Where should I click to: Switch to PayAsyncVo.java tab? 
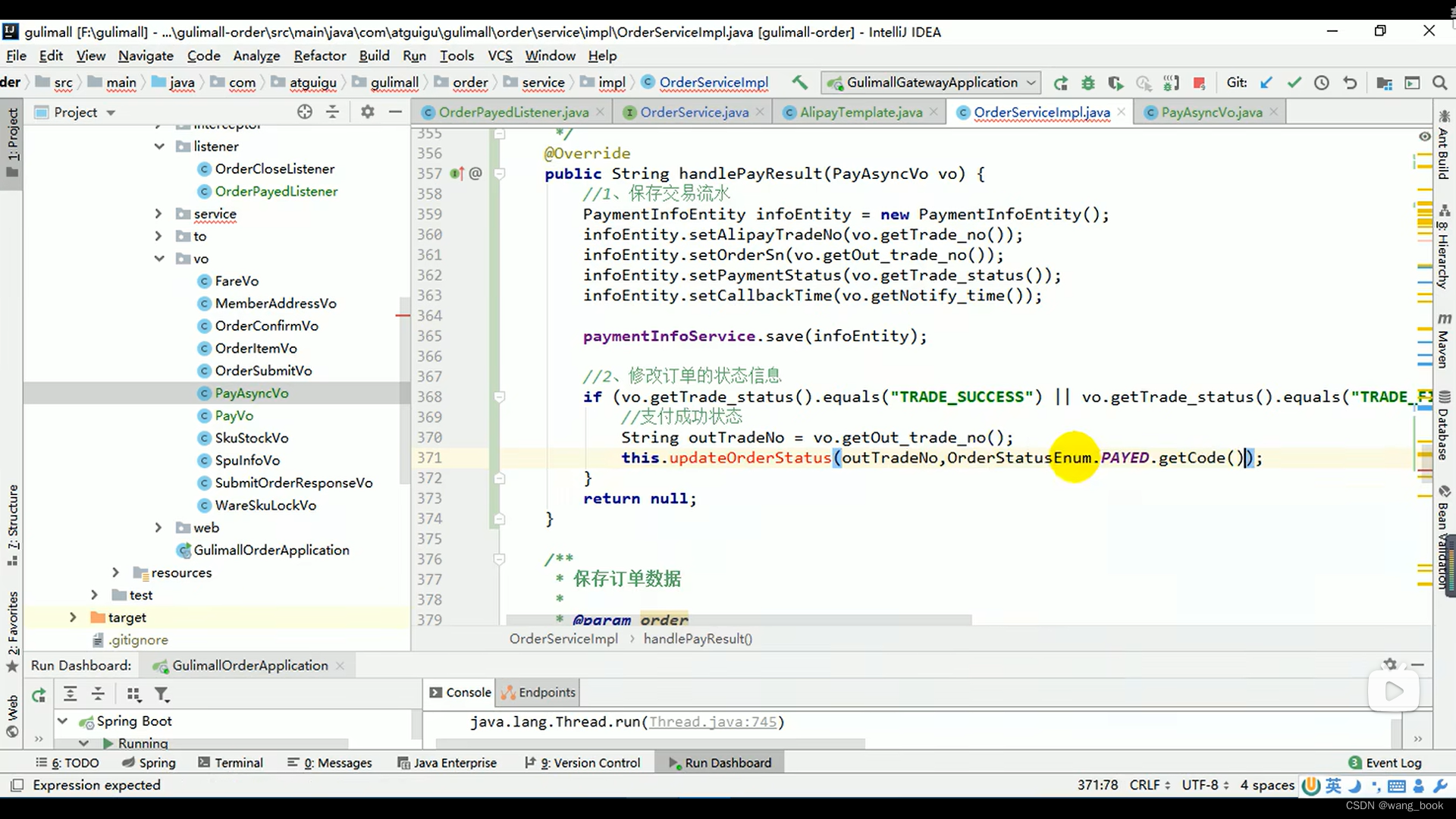coord(1212,112)
